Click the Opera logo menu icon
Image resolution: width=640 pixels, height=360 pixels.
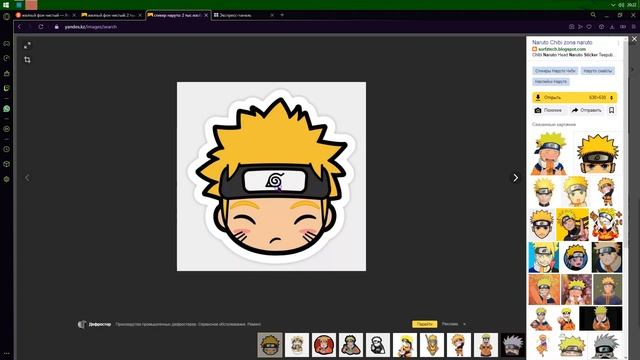[x=7, y=16]
